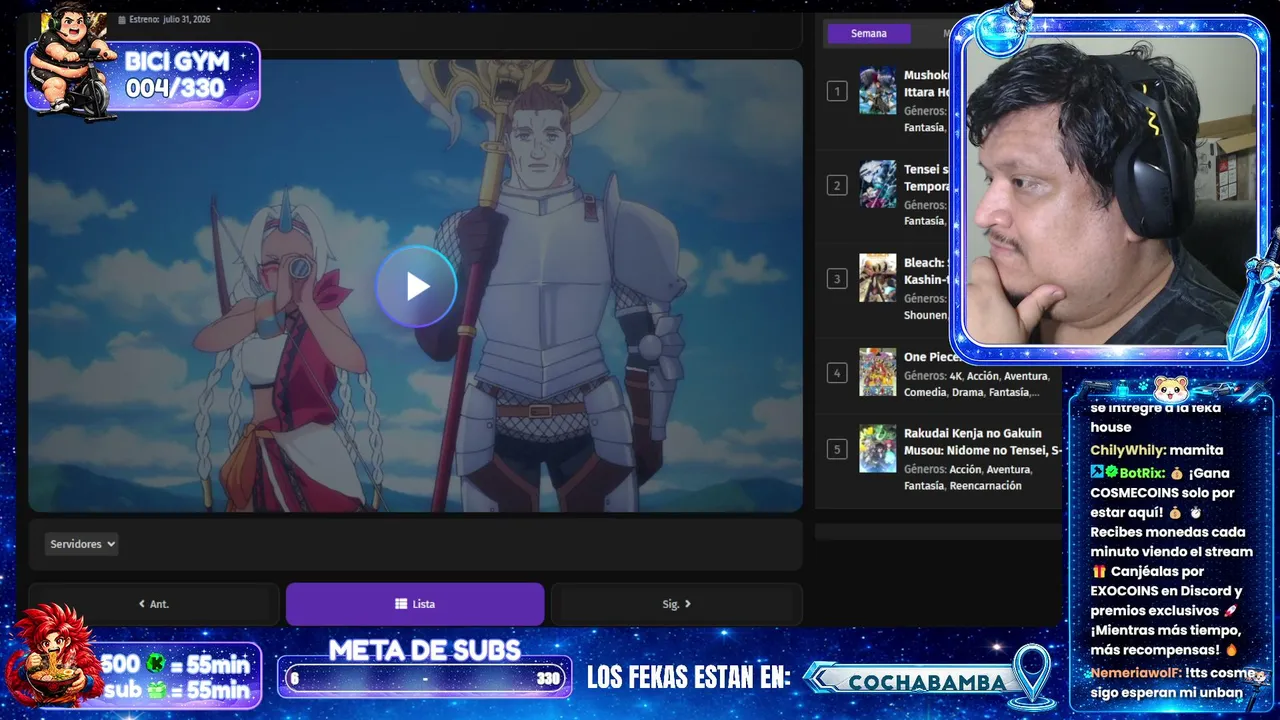Image resolution: width=1280 pixels, height=720 pixels.
Task: Open the Mushoku title link in ranking
Action: (x=926, y=83)
